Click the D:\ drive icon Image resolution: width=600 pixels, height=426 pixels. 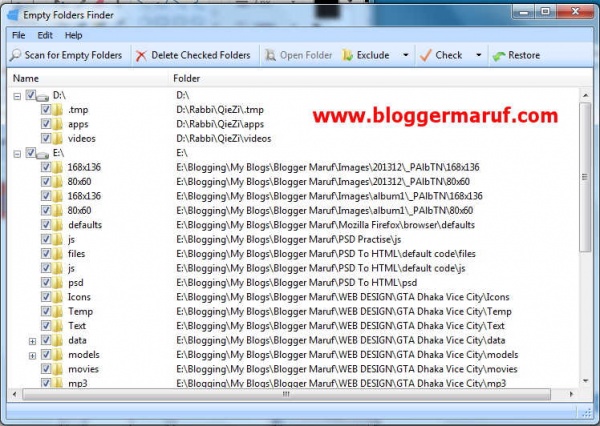coord(42,96)
